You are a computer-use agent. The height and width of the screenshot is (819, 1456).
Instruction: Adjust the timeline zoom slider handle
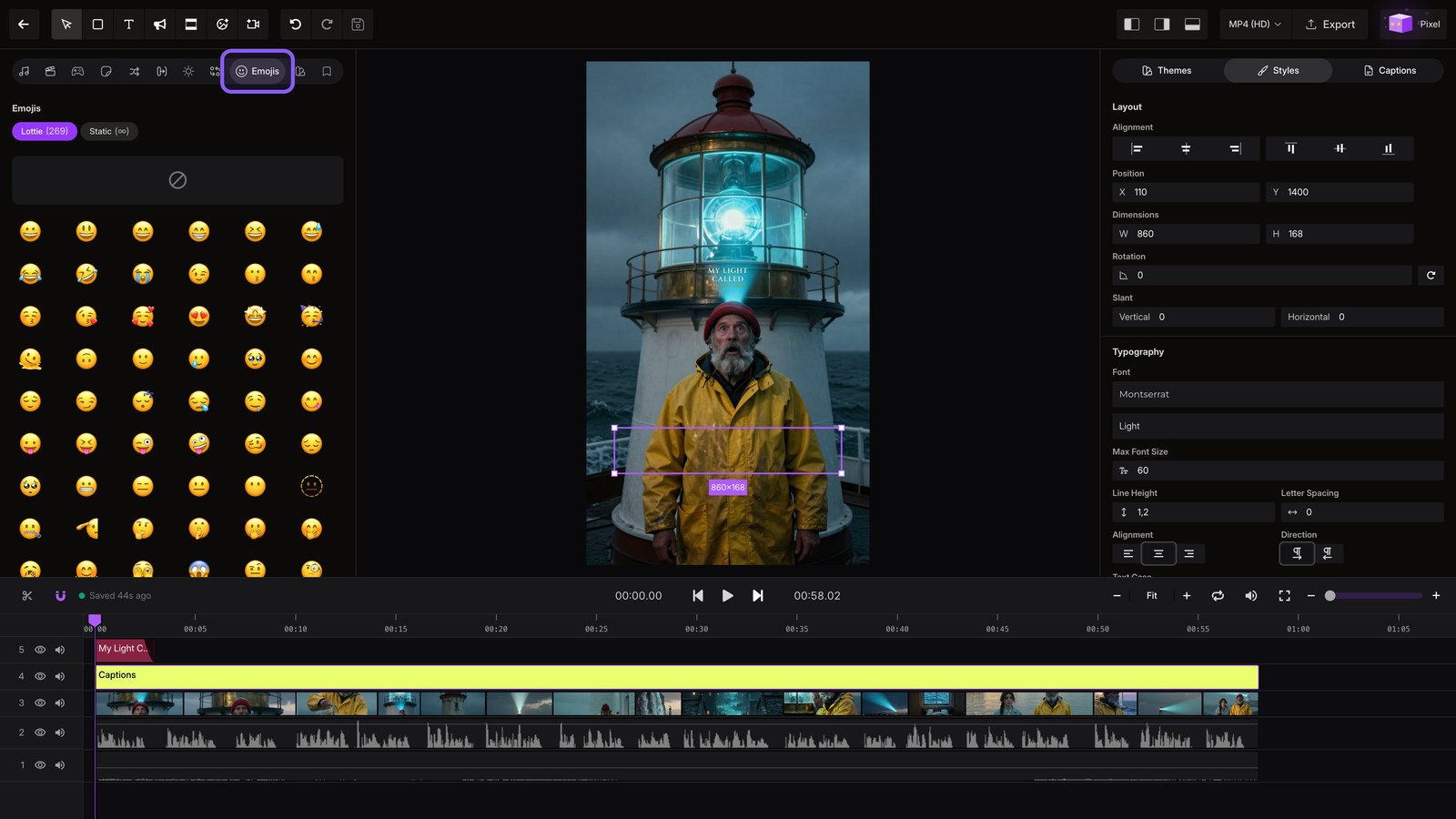tap(1330, 596)
